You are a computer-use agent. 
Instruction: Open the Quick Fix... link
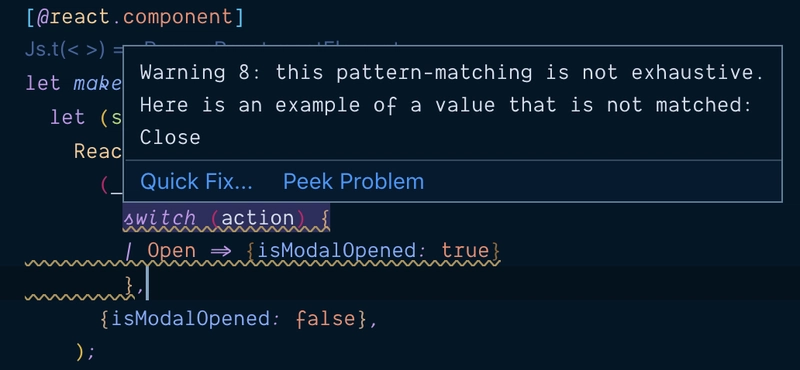[196, 182]
